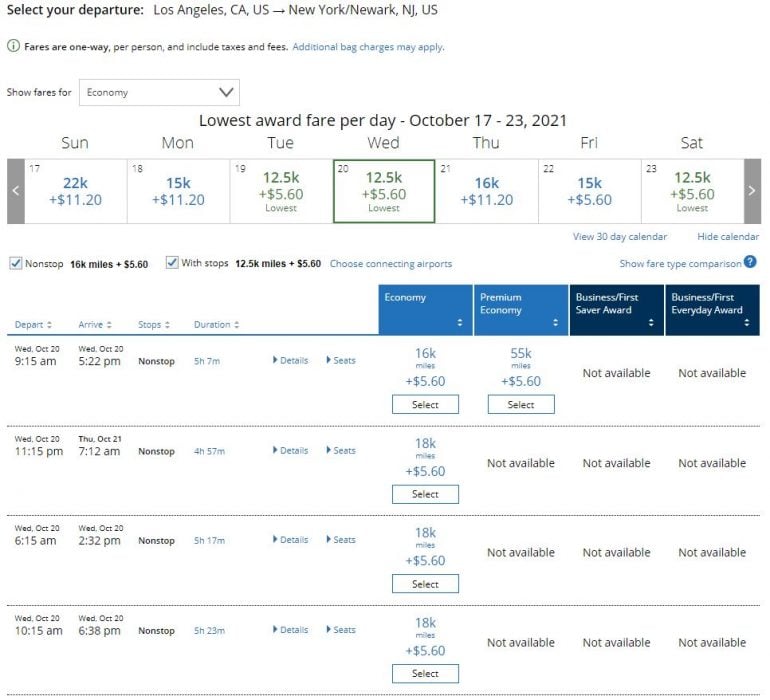Expand Details for the 9:15 am flight

pos(290,360)
